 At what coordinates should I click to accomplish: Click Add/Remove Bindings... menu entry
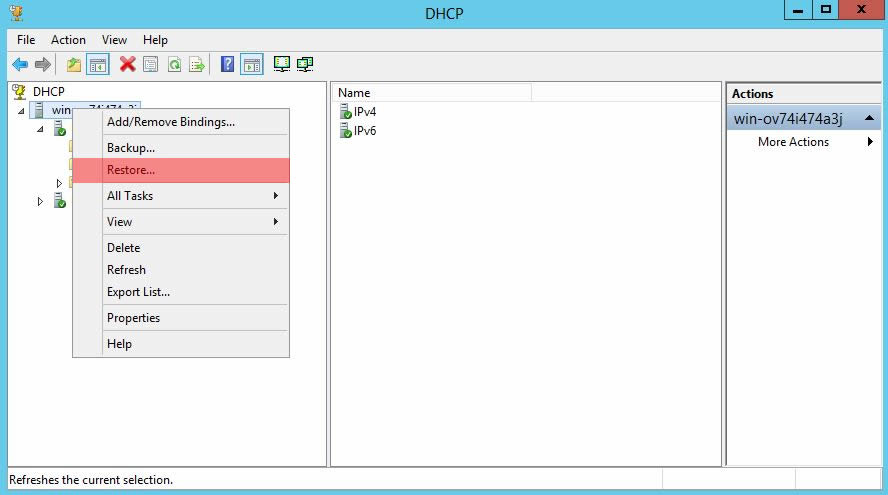tap(171, 122)
